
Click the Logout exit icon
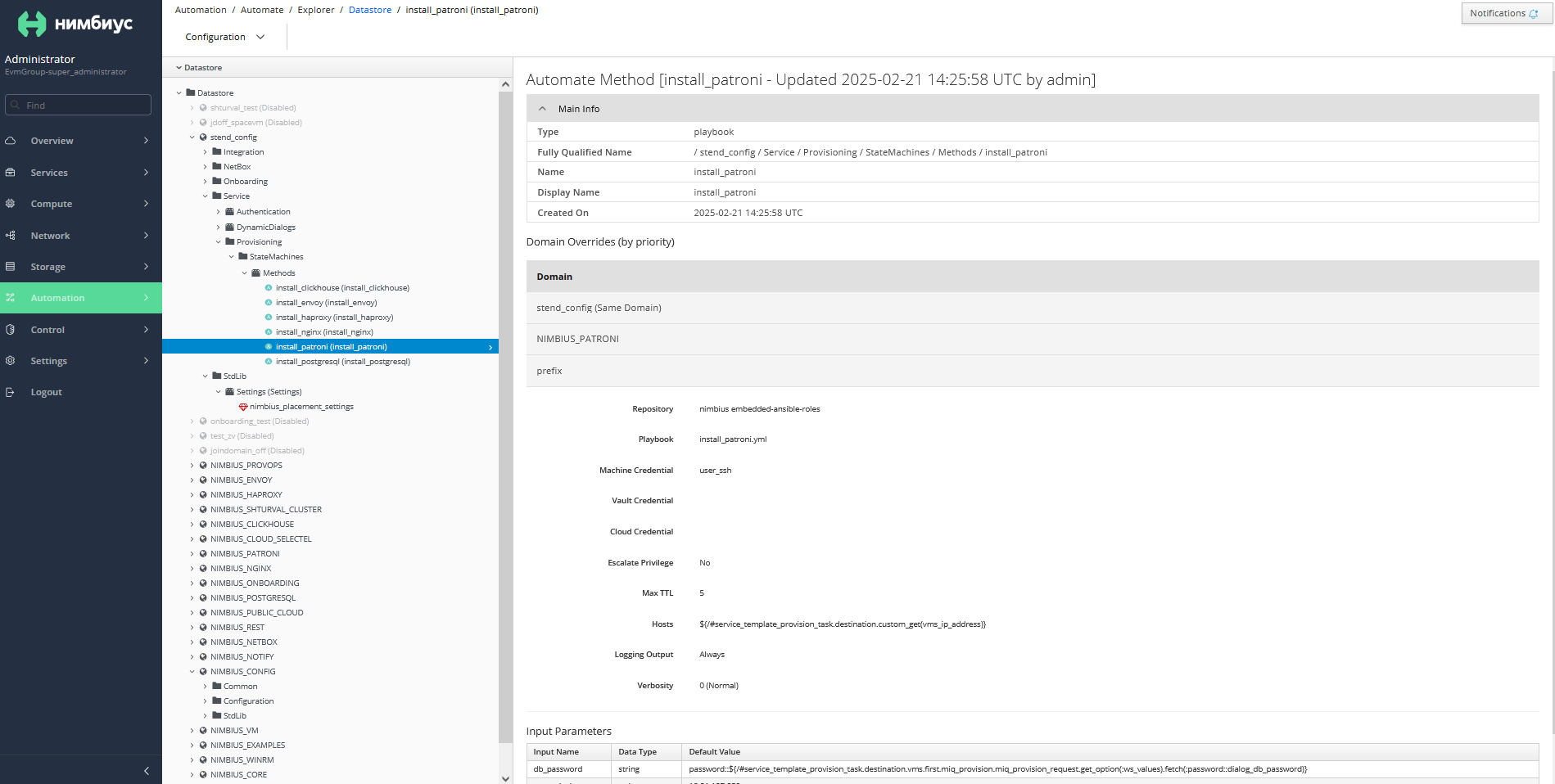(11, 392)
